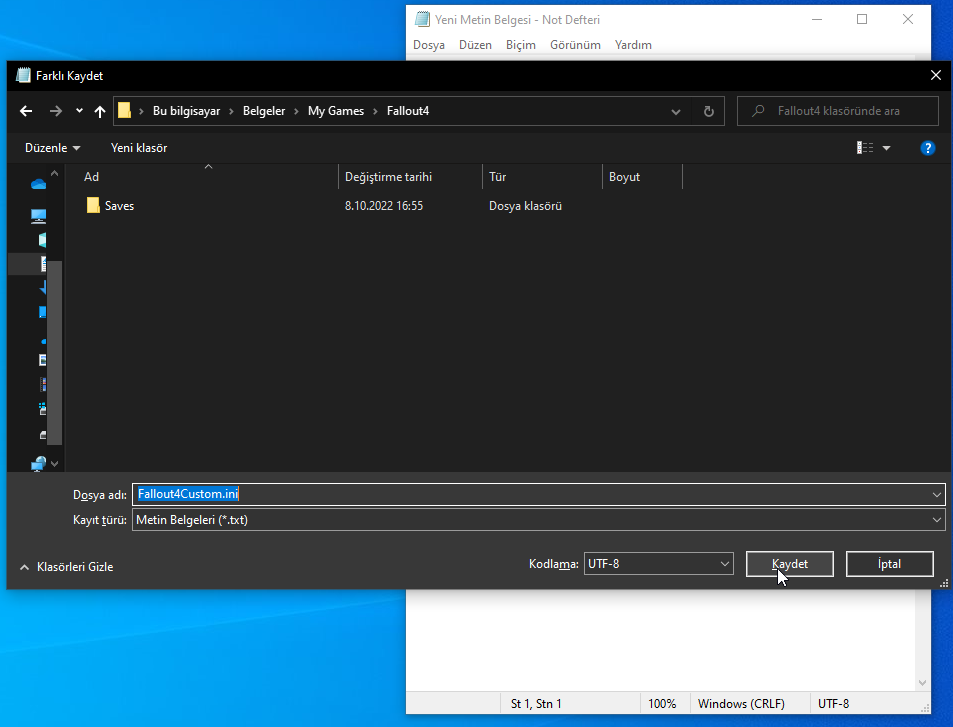The image size is (953, 727).
Task: Select Videos icon in navigation pane
Action: [x=43, y=384]
